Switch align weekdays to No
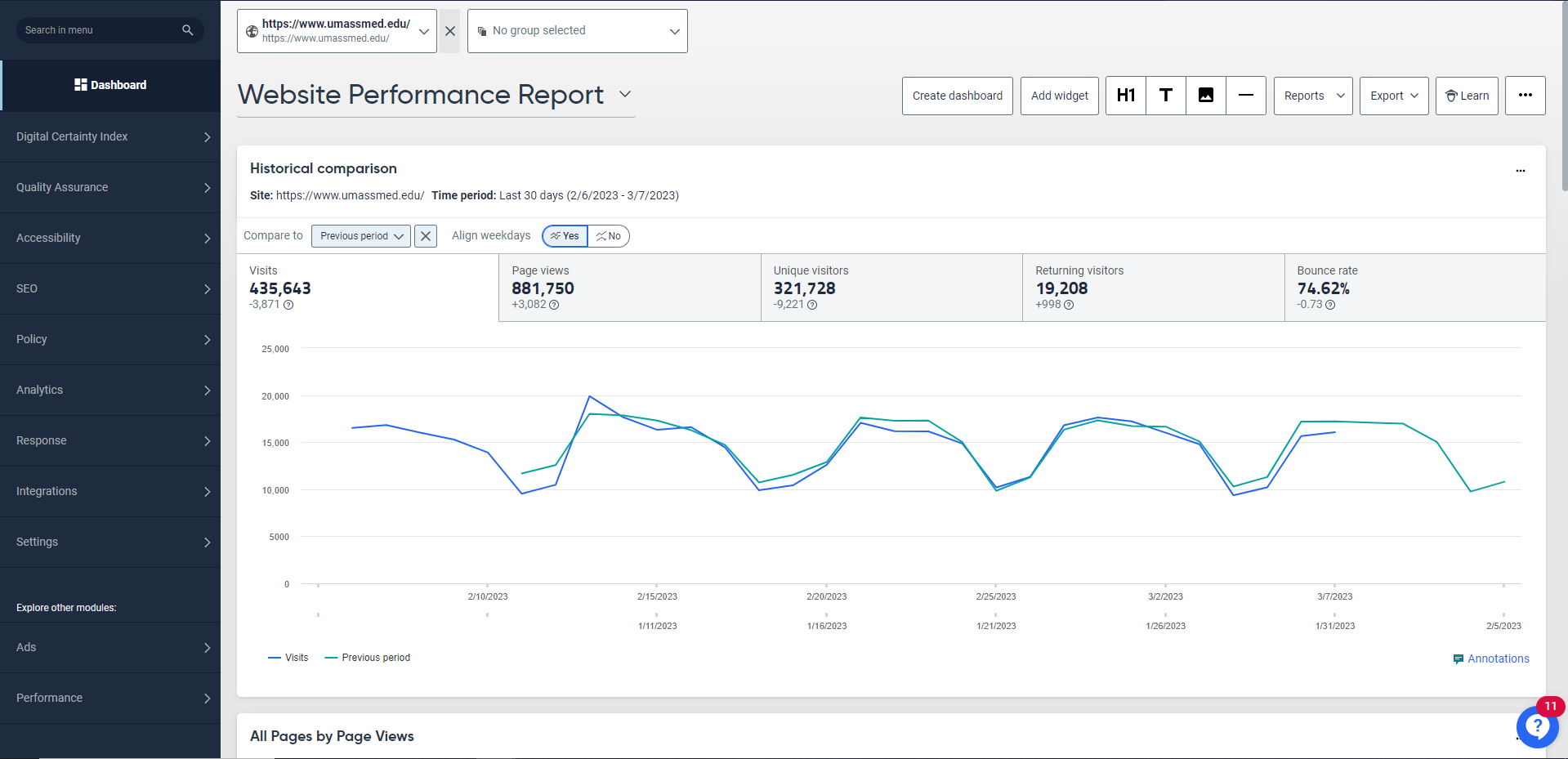 (608, 236)
